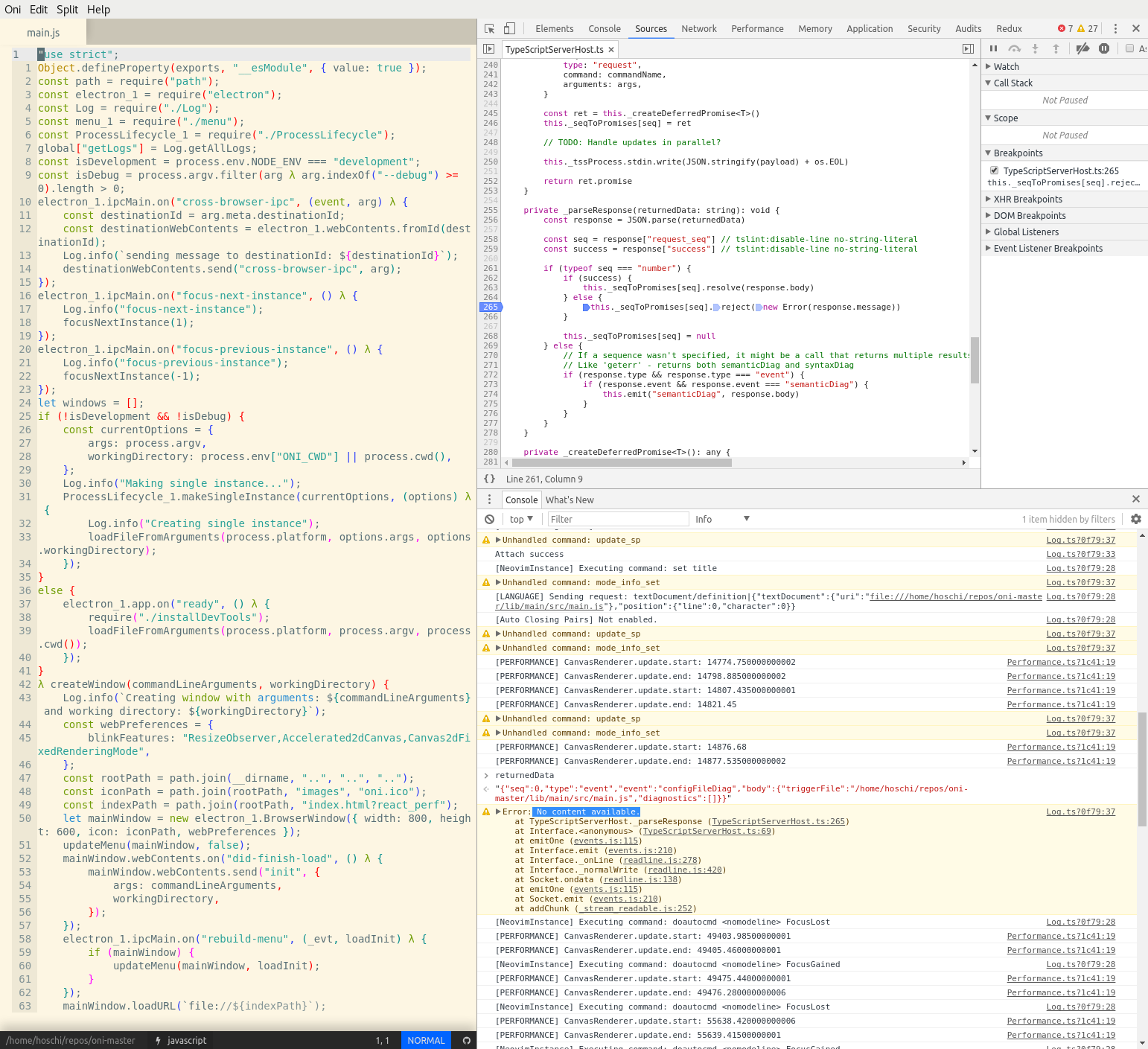Click the source editor vertical scrollbar thumb
Viewport: 1148px width, 1049px height.
975,360
